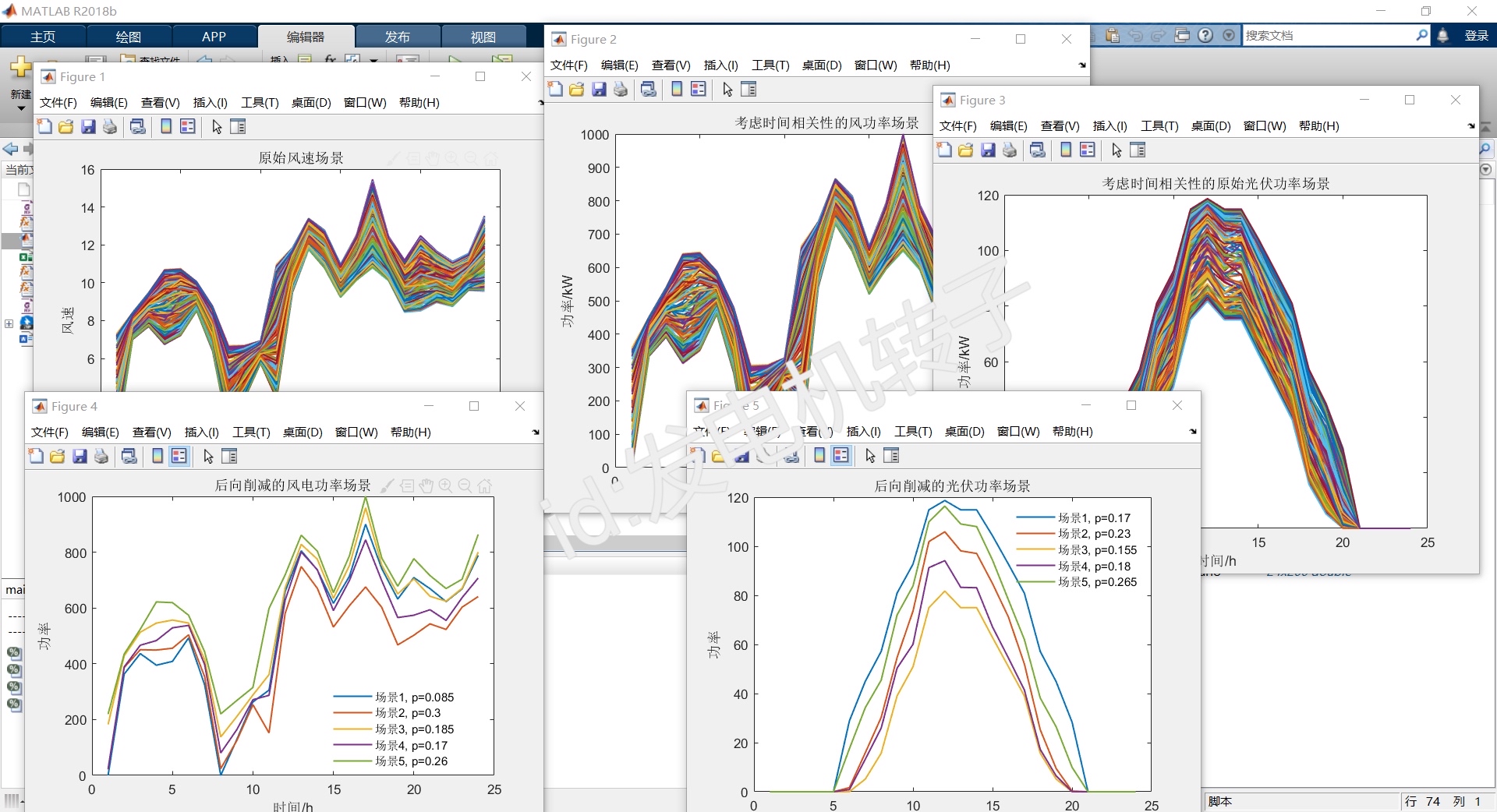Click back arrow in current folder toolbar

pos(10,149)
